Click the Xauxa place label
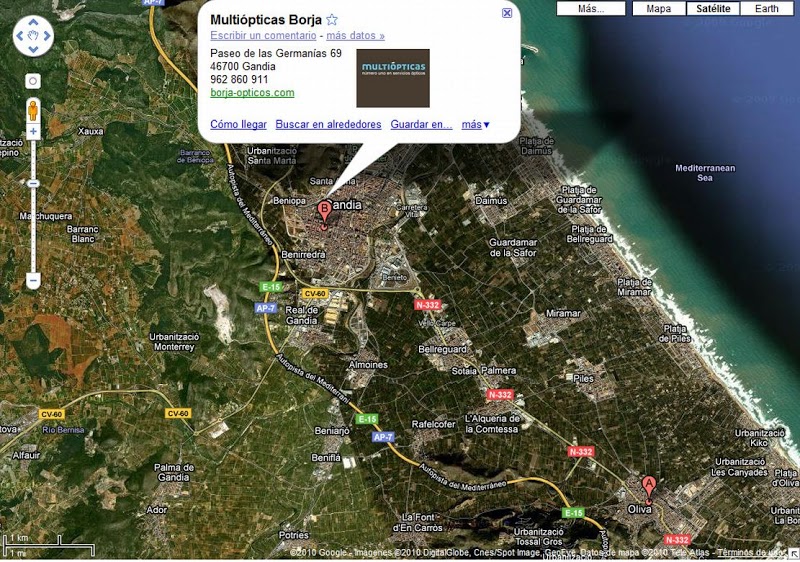This screenshot has height=562, width=800. [x=90, y=132]
